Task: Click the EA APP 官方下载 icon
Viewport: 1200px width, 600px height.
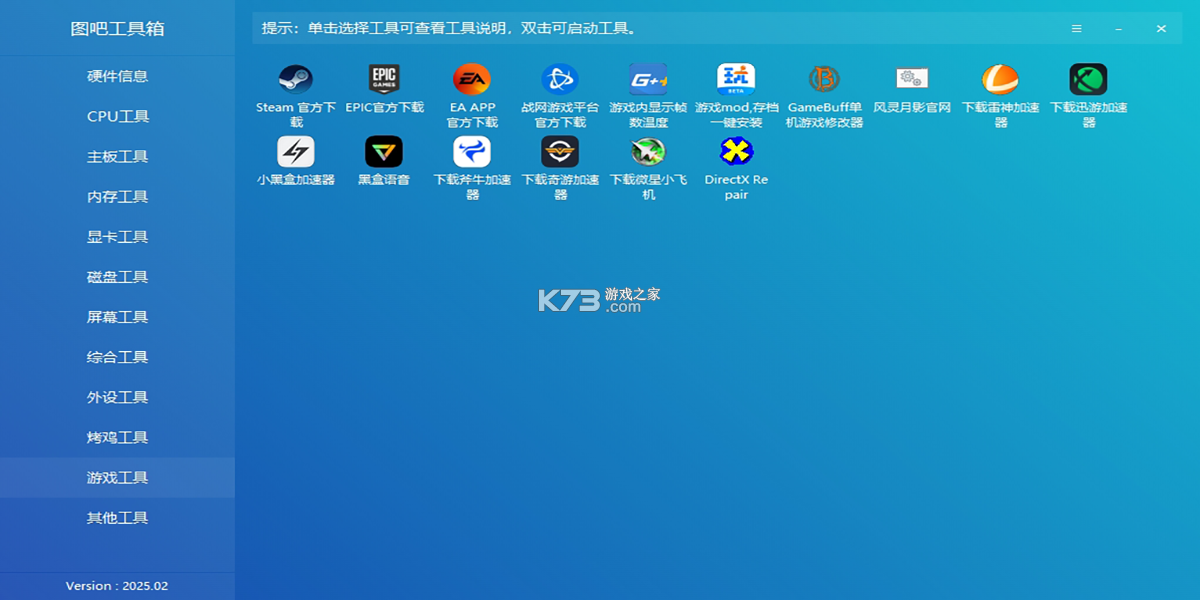Action: point(472,79)
